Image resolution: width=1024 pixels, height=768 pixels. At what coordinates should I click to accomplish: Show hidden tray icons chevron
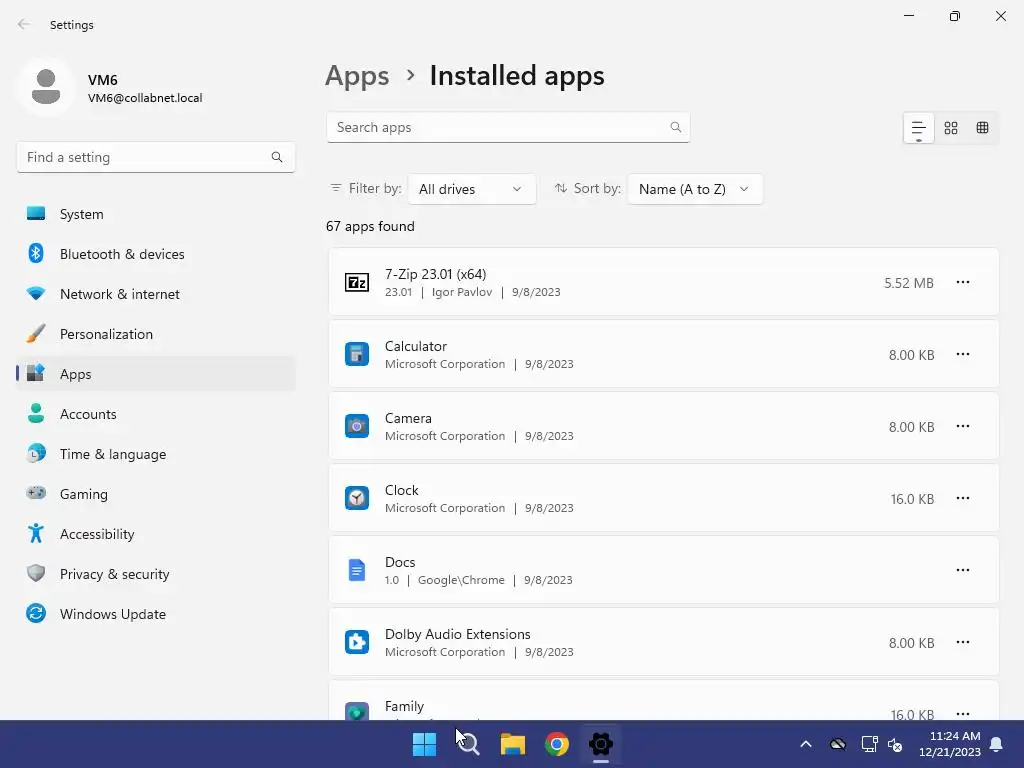(806, 744)
